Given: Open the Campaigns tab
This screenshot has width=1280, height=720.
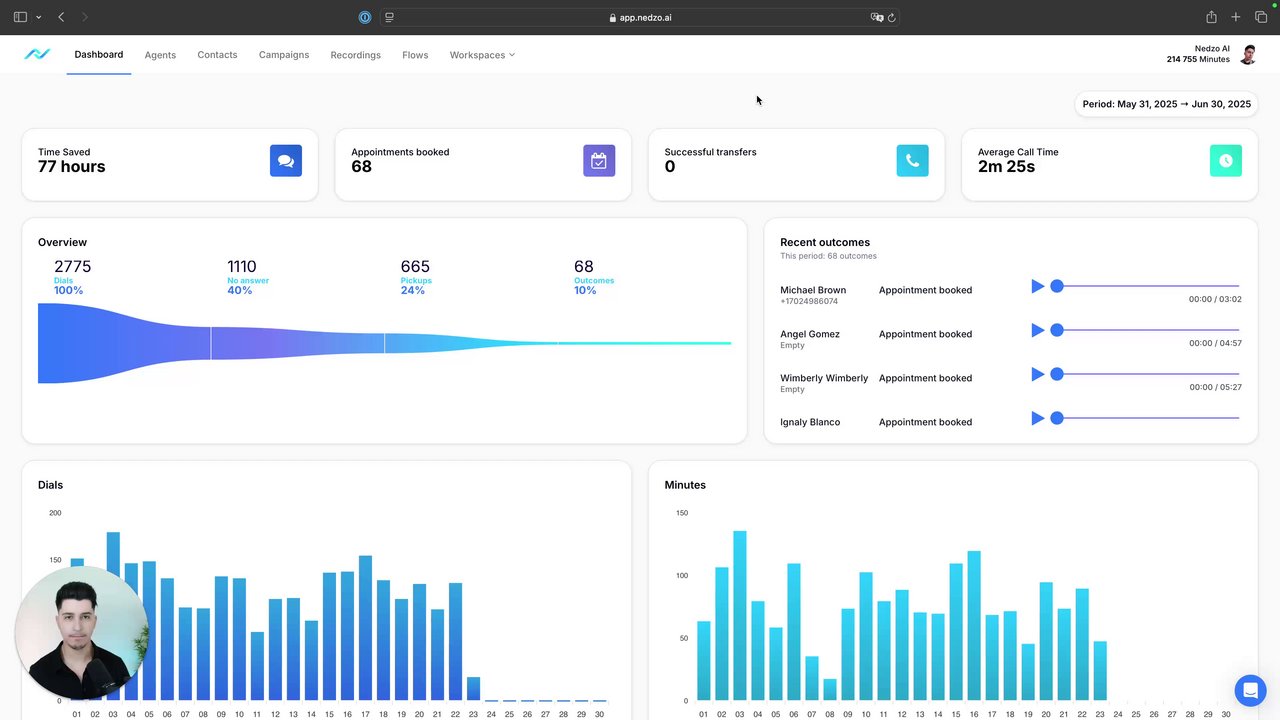Looking at the screenshot, I should [284, 55].
